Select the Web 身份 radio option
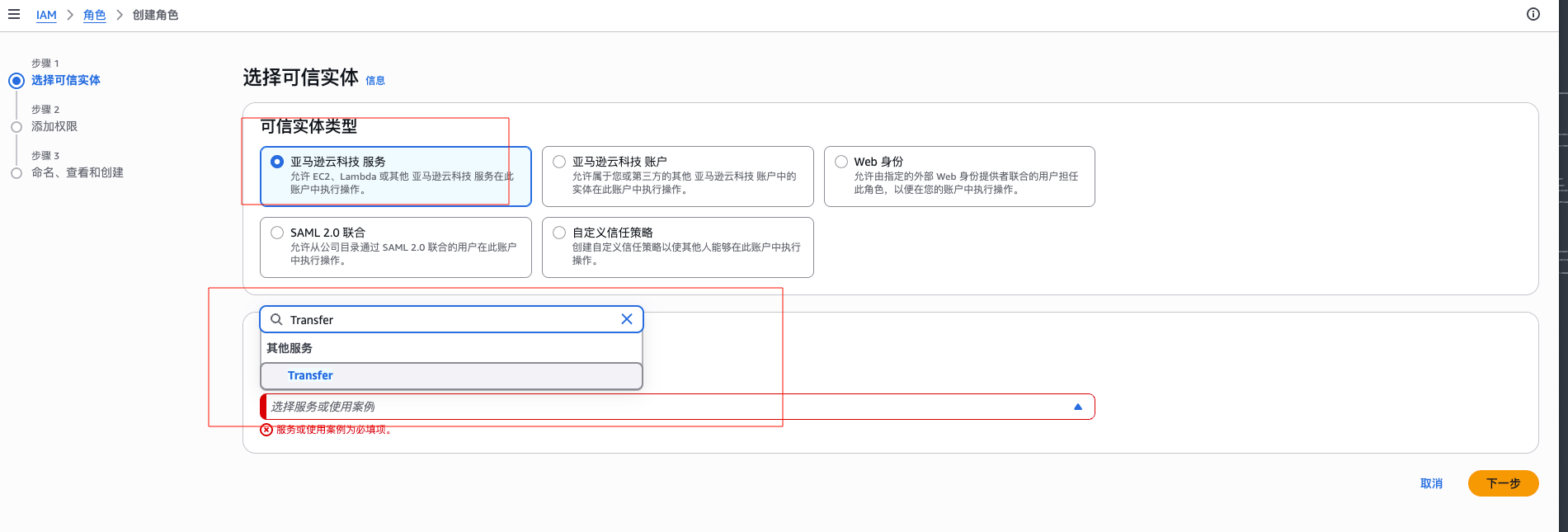1568x532 pixels. point(841,162)
